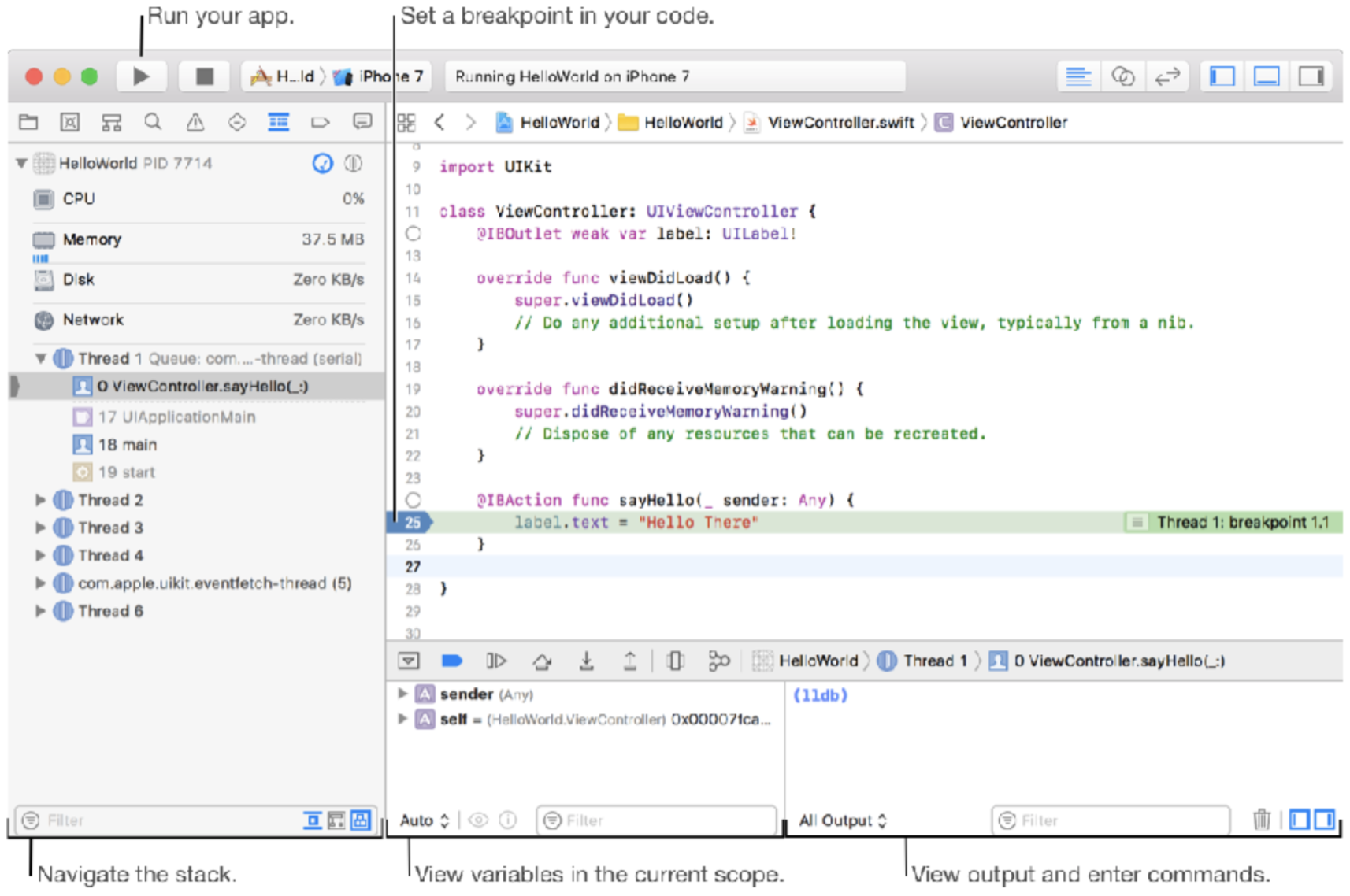Click the Stop button in toolbar

(204, 76)
